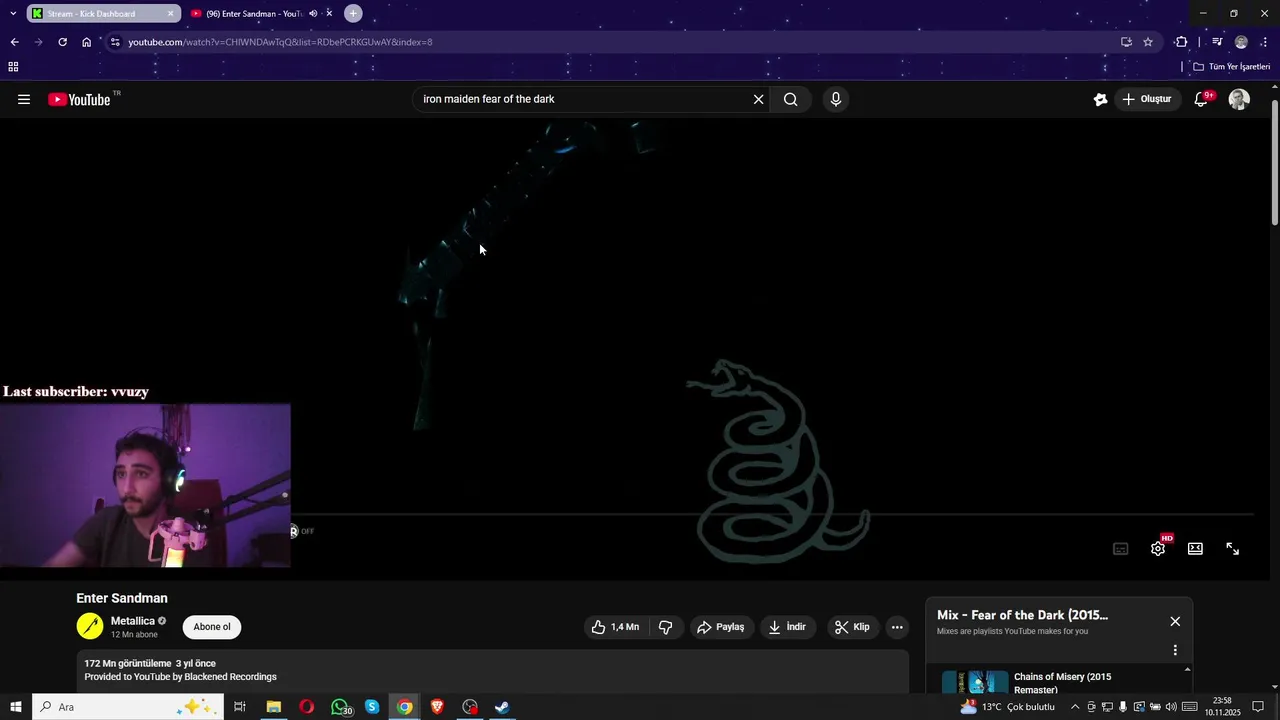Show hidden system tray icons chevron
This screenshot has width=1280, height=720.
[x=1075, y=707]
